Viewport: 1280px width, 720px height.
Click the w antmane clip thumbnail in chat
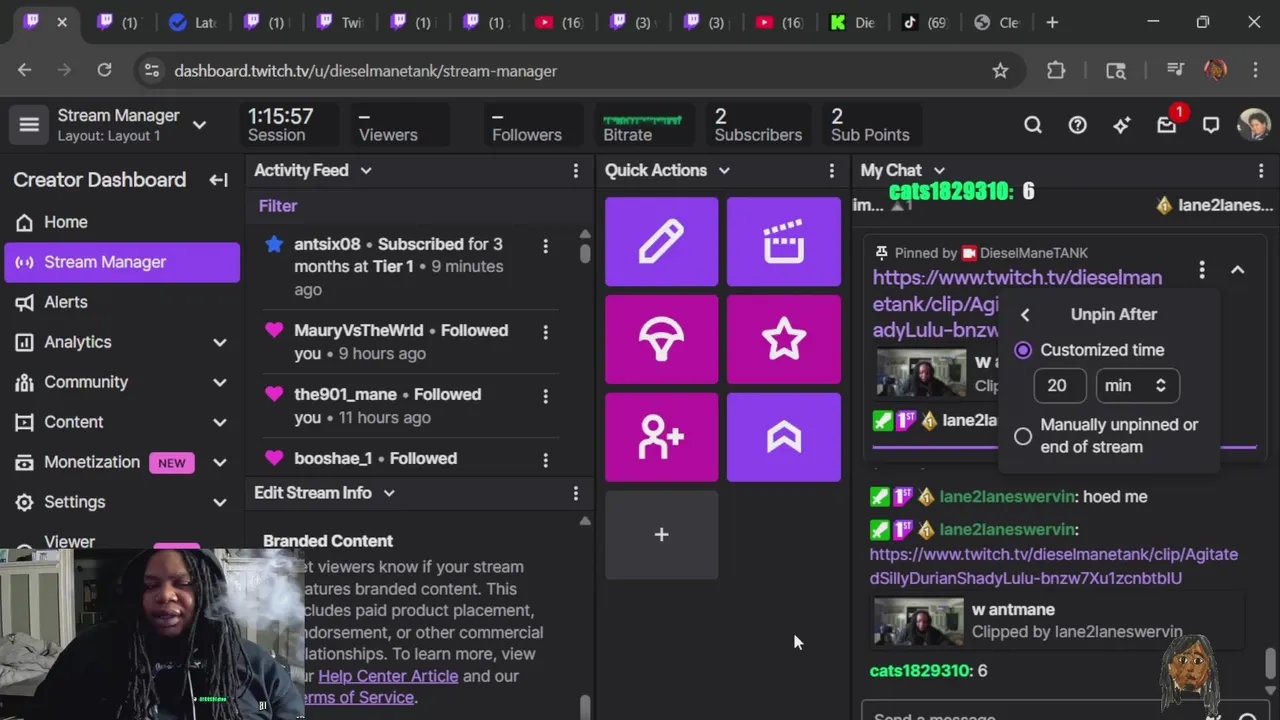[x=918, y=621]
